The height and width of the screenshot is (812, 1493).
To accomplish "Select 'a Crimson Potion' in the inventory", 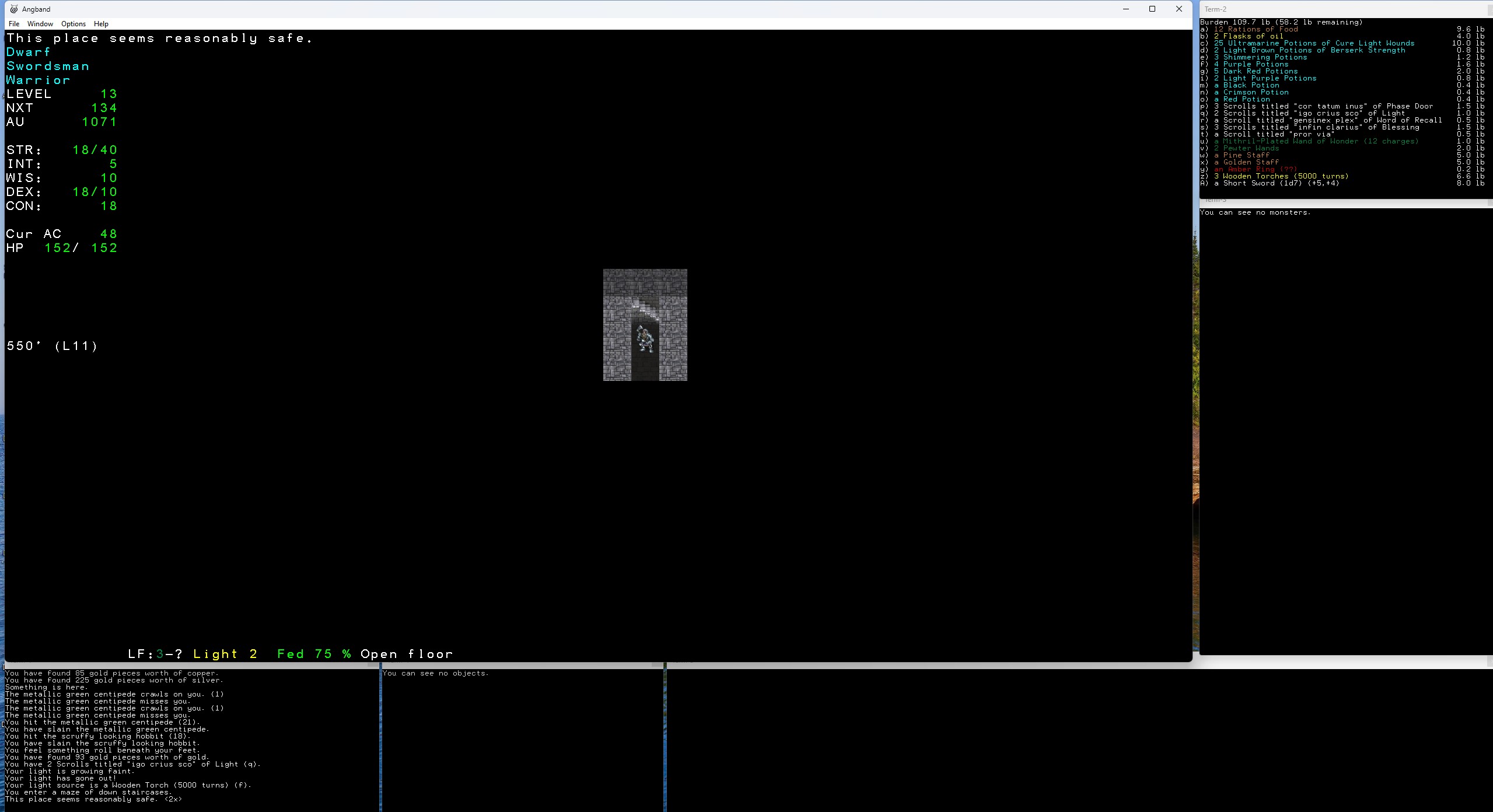I will pyautogui.click(x=1342, y=92).
